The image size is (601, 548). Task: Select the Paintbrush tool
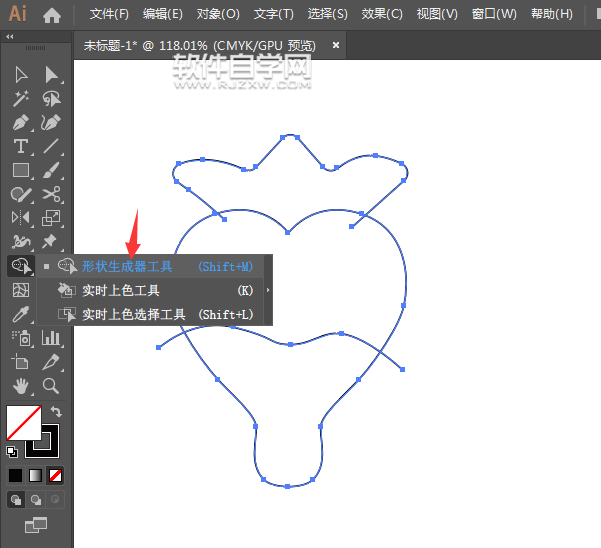coord(51,170)
